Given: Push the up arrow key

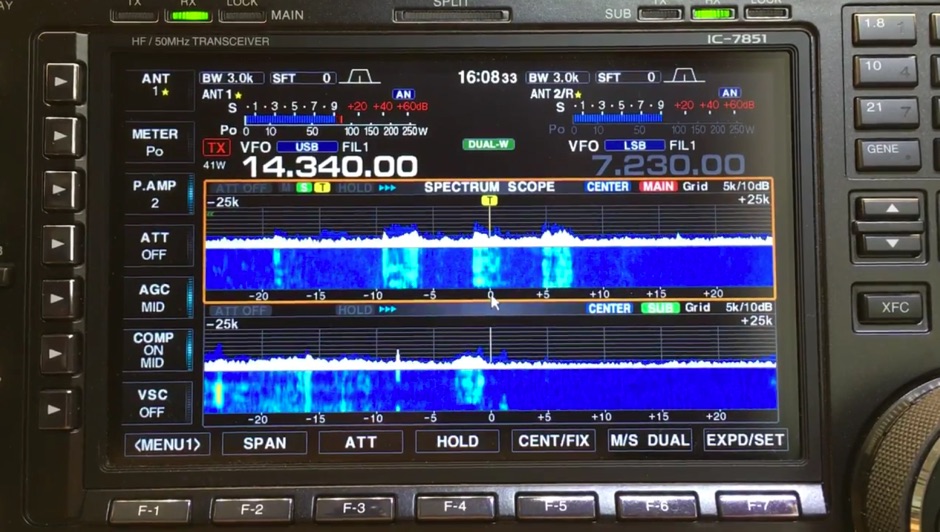Looking at the screenshot, I should [x=891, y=208].
